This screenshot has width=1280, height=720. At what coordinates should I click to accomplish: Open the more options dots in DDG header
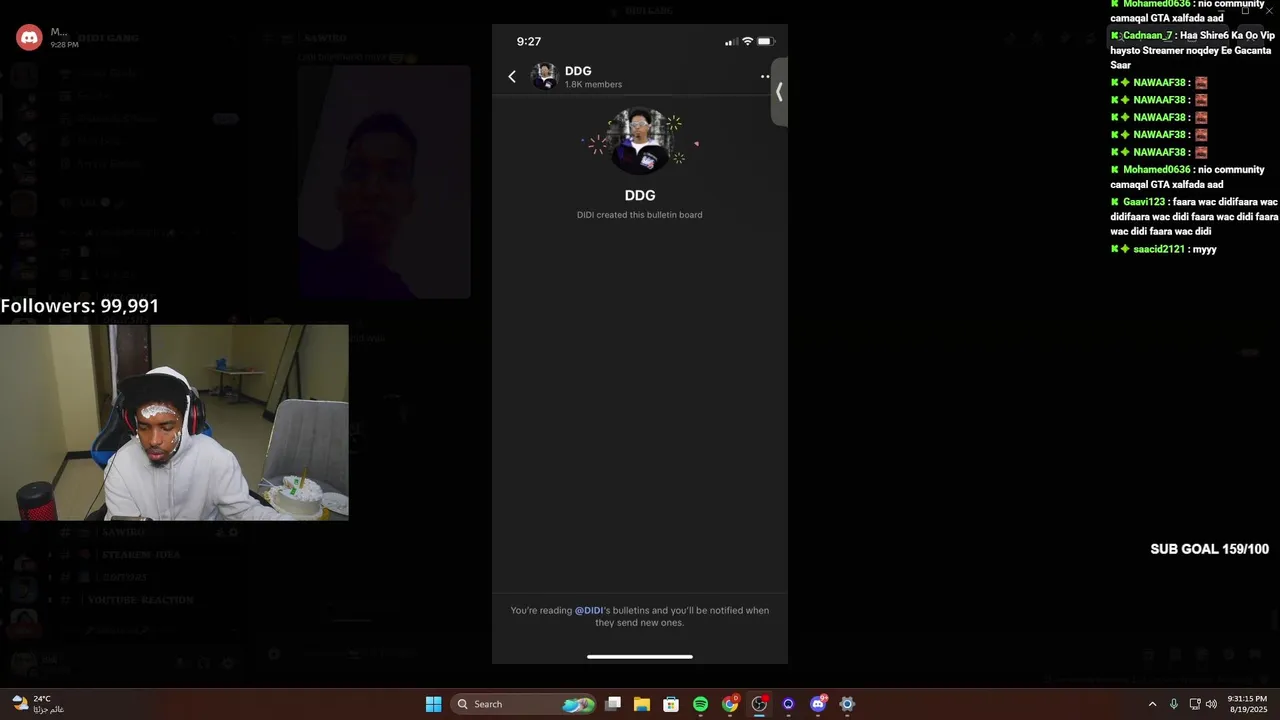[x=765, y=76]
